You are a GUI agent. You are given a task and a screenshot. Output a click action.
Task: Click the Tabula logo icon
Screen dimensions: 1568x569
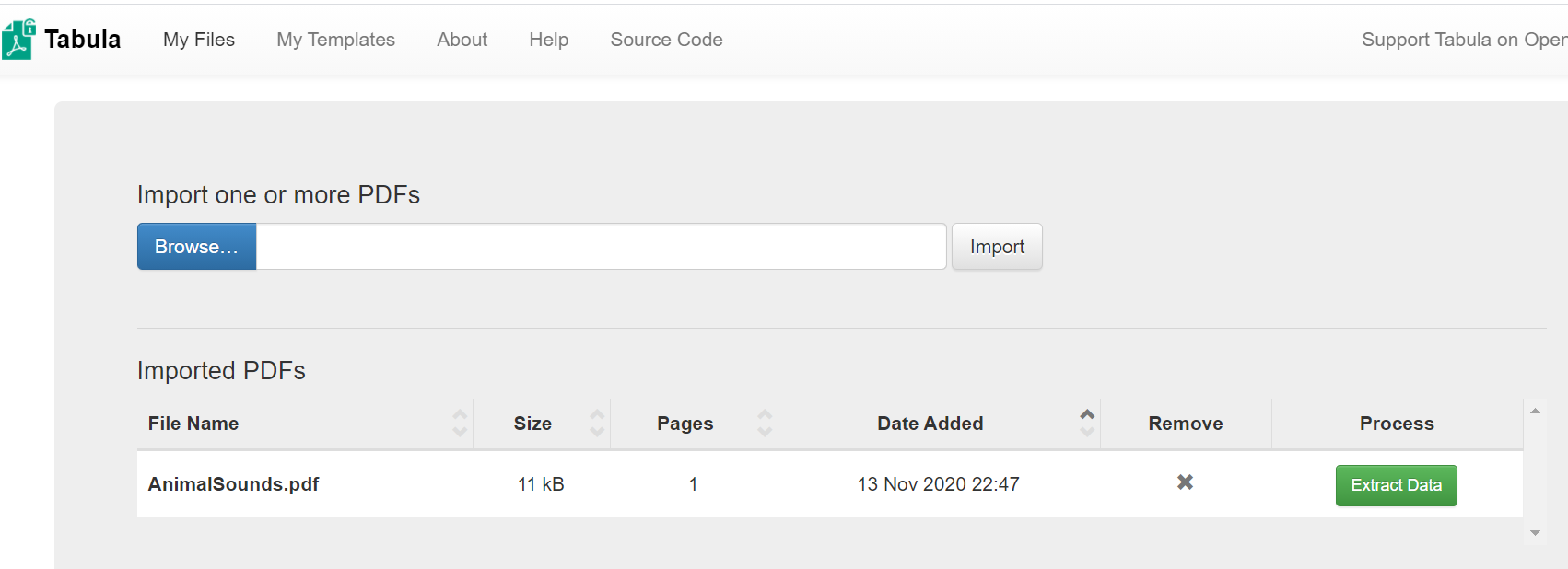[x=18, y=40]
